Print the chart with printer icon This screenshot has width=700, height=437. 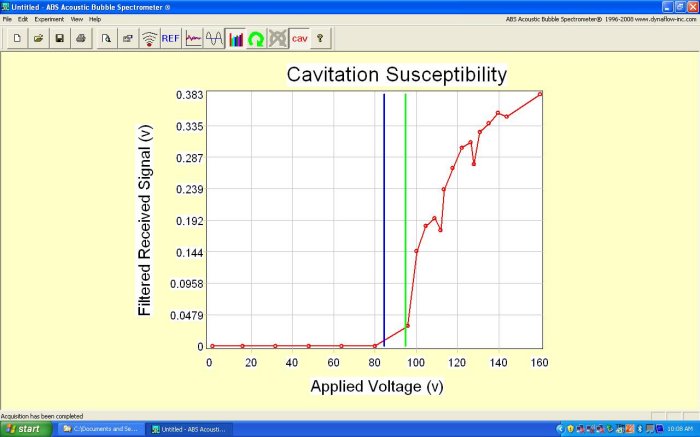(x=81, y=39)
